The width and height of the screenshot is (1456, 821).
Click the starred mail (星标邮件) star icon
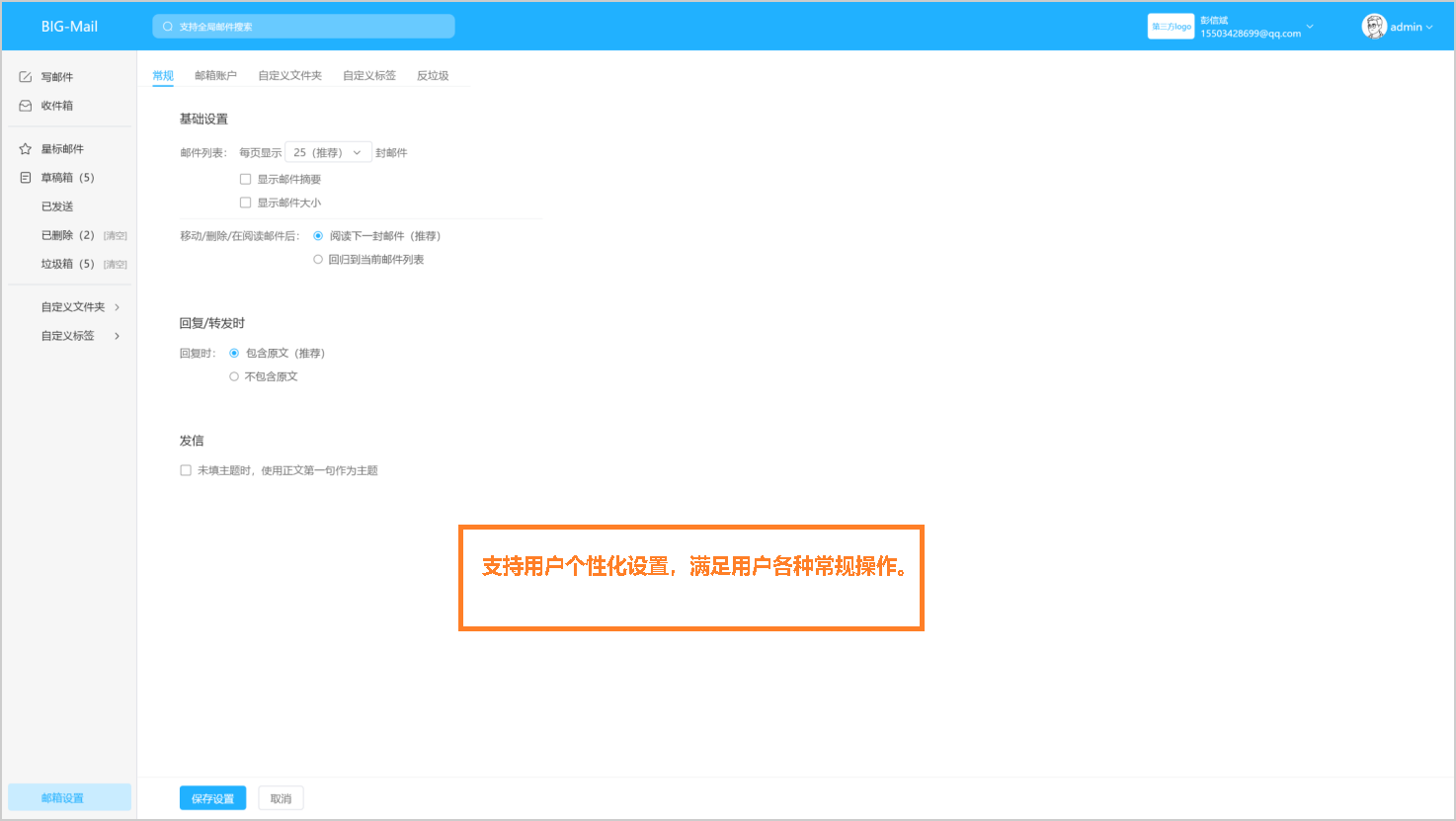click(24, 148)
